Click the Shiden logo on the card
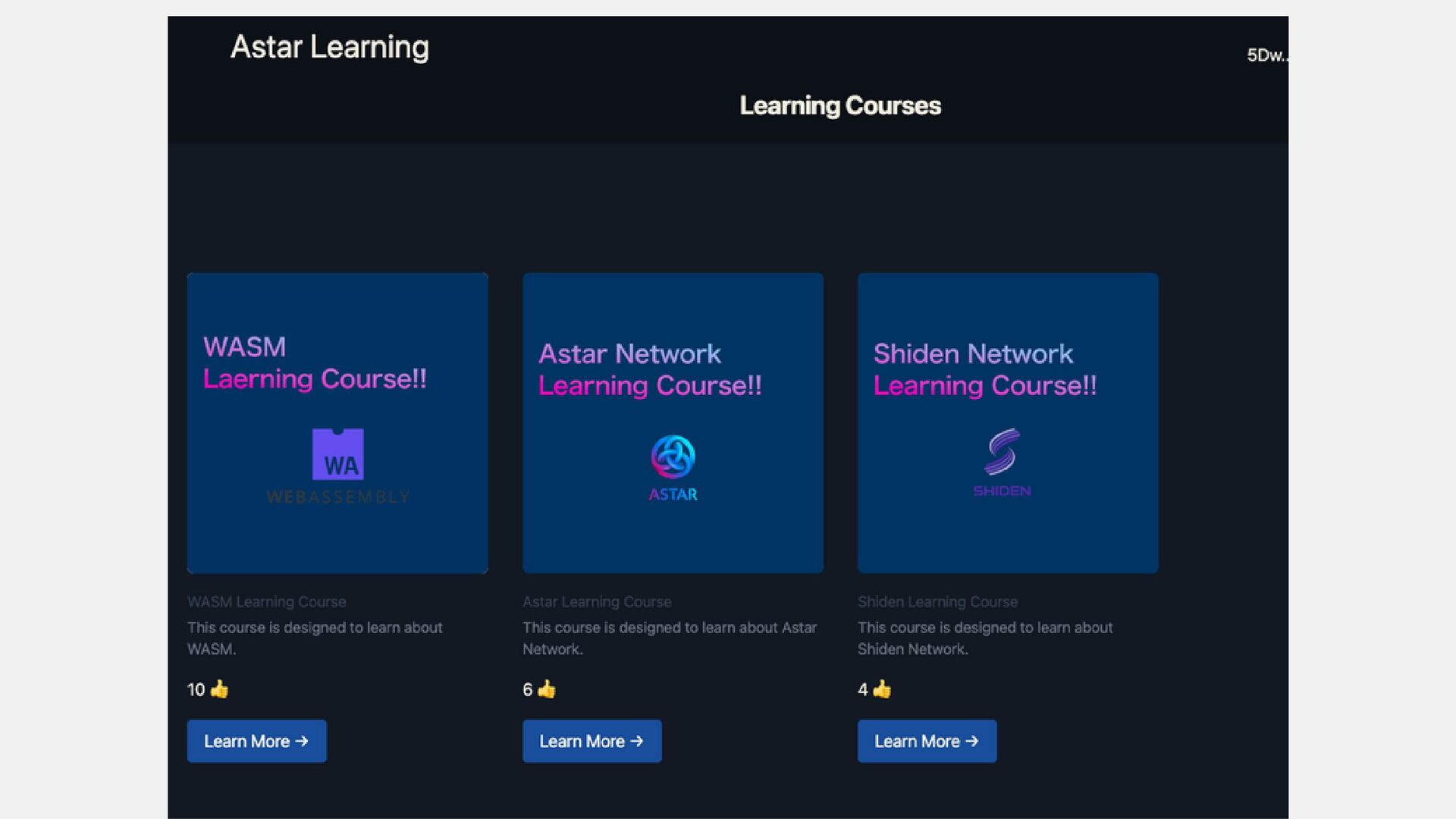Image resolution: width=1456 pixels, height=819 pixels. (x=1002, y=463)
